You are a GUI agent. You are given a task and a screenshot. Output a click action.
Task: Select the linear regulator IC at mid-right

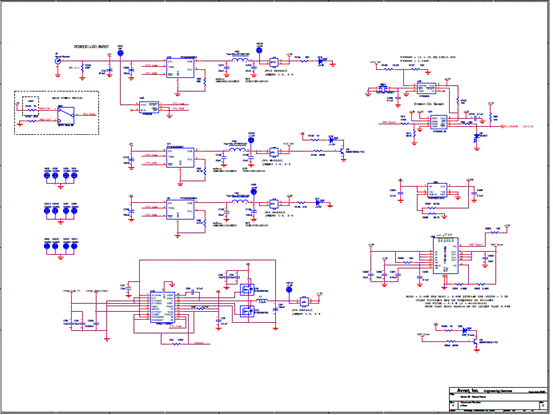point(437,190)
